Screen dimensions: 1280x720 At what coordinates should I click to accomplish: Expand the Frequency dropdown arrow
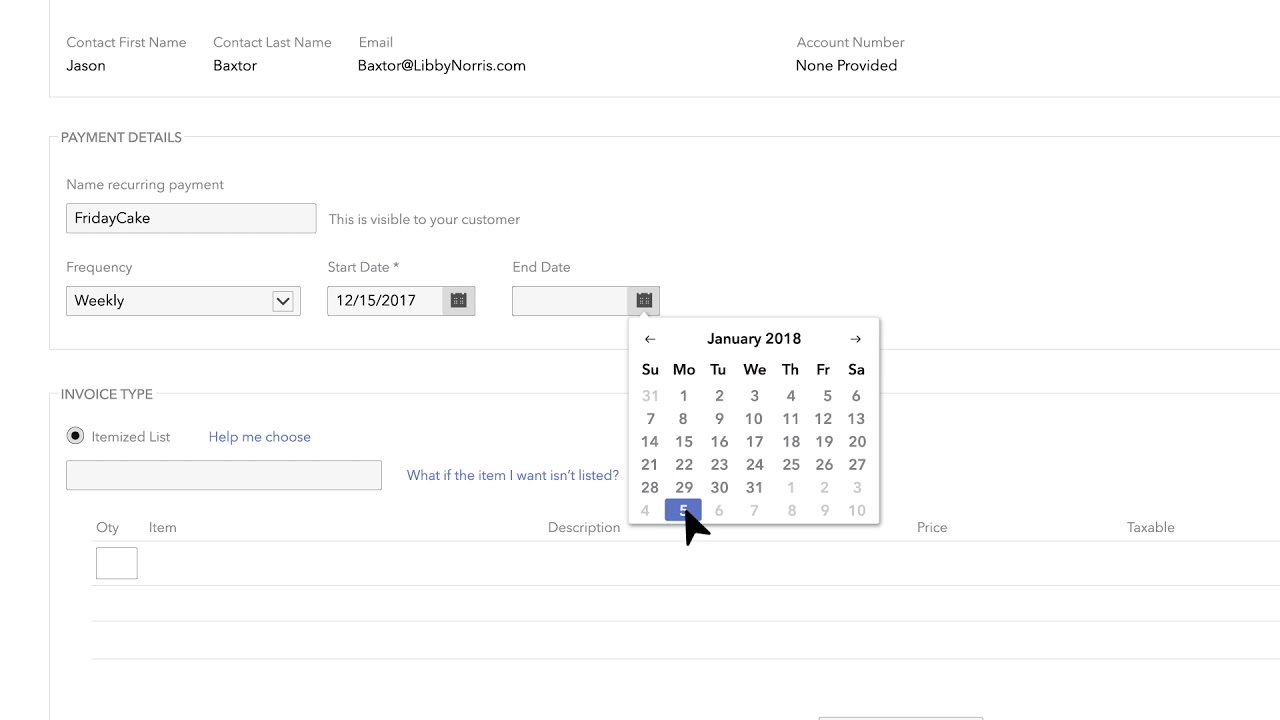click(283, 301)
